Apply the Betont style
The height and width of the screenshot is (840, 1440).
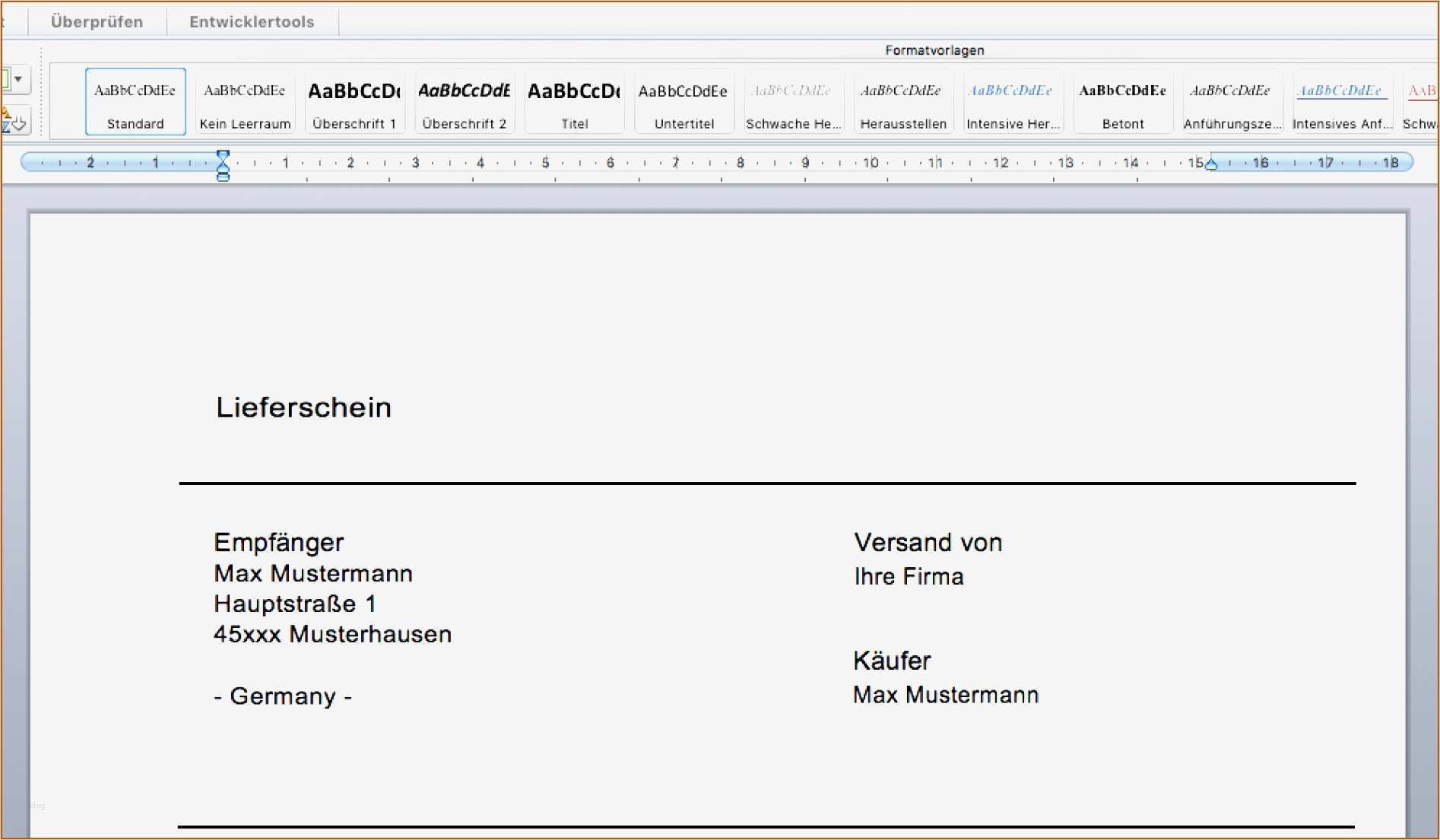pyautogui.click(x=1123, y=101)
